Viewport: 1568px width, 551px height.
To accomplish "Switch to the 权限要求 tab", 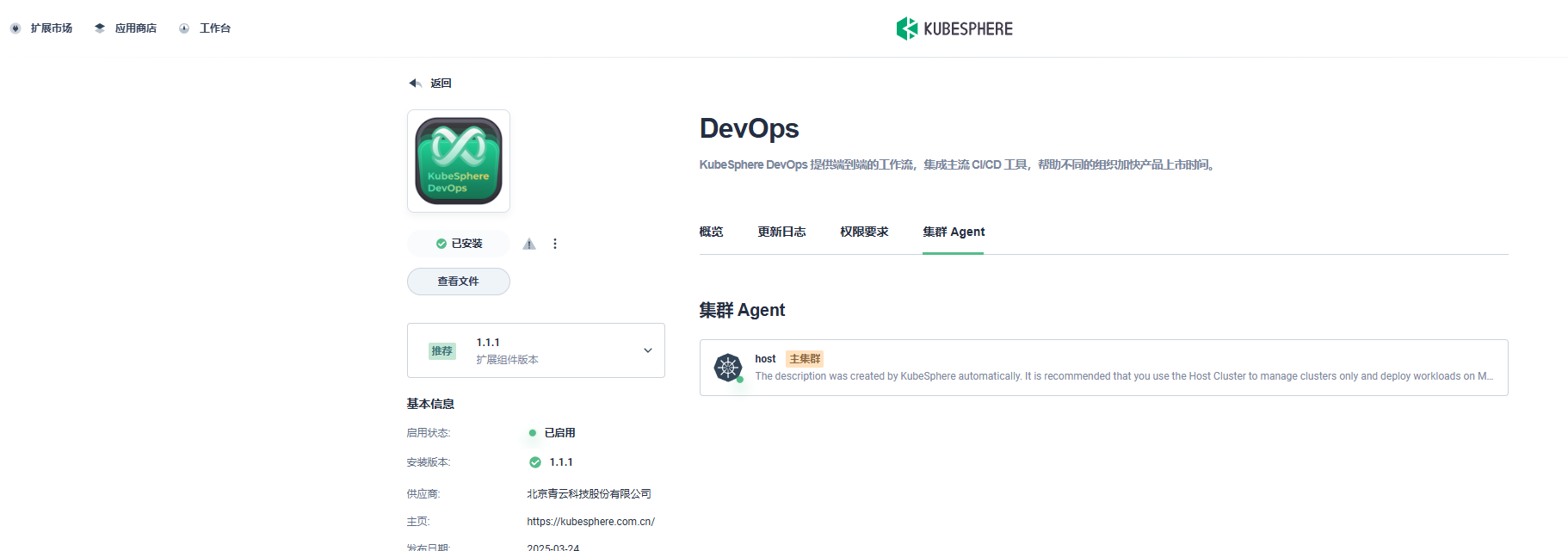I will coord(865,232).
